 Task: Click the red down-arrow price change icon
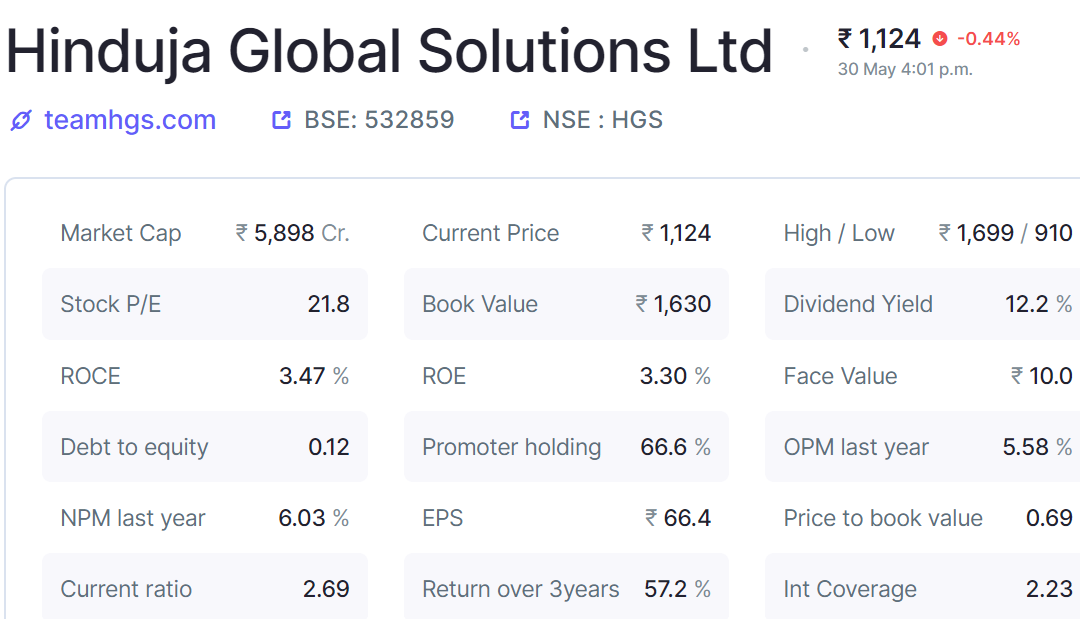point(939,39)
